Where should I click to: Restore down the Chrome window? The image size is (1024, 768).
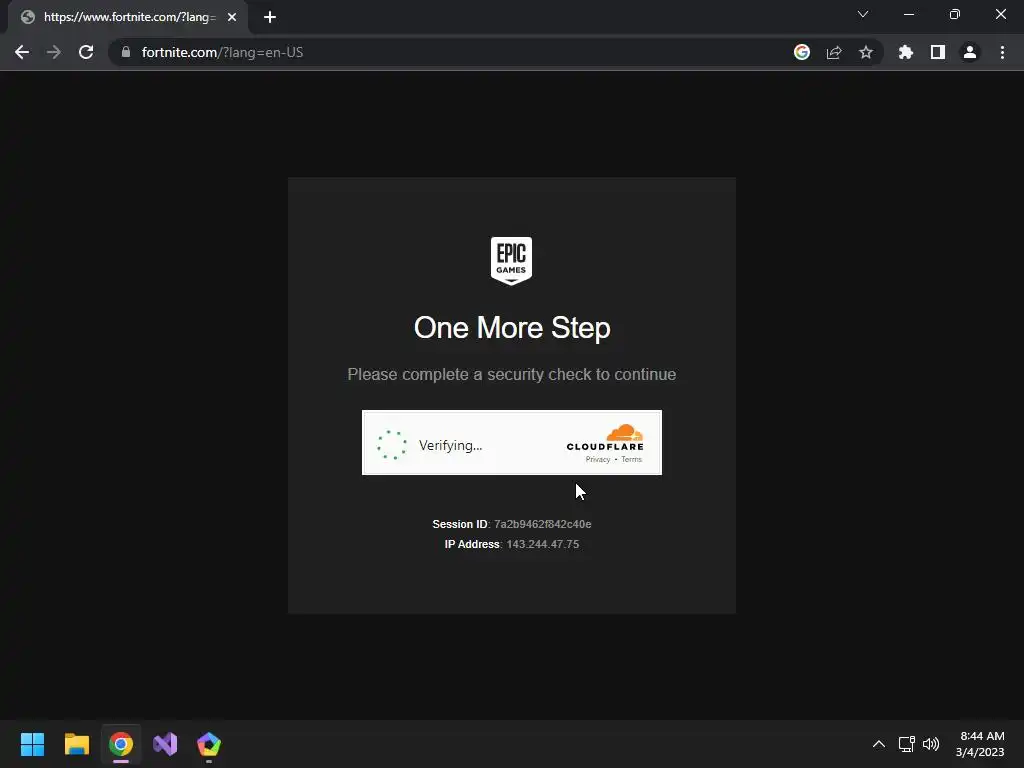955,14
